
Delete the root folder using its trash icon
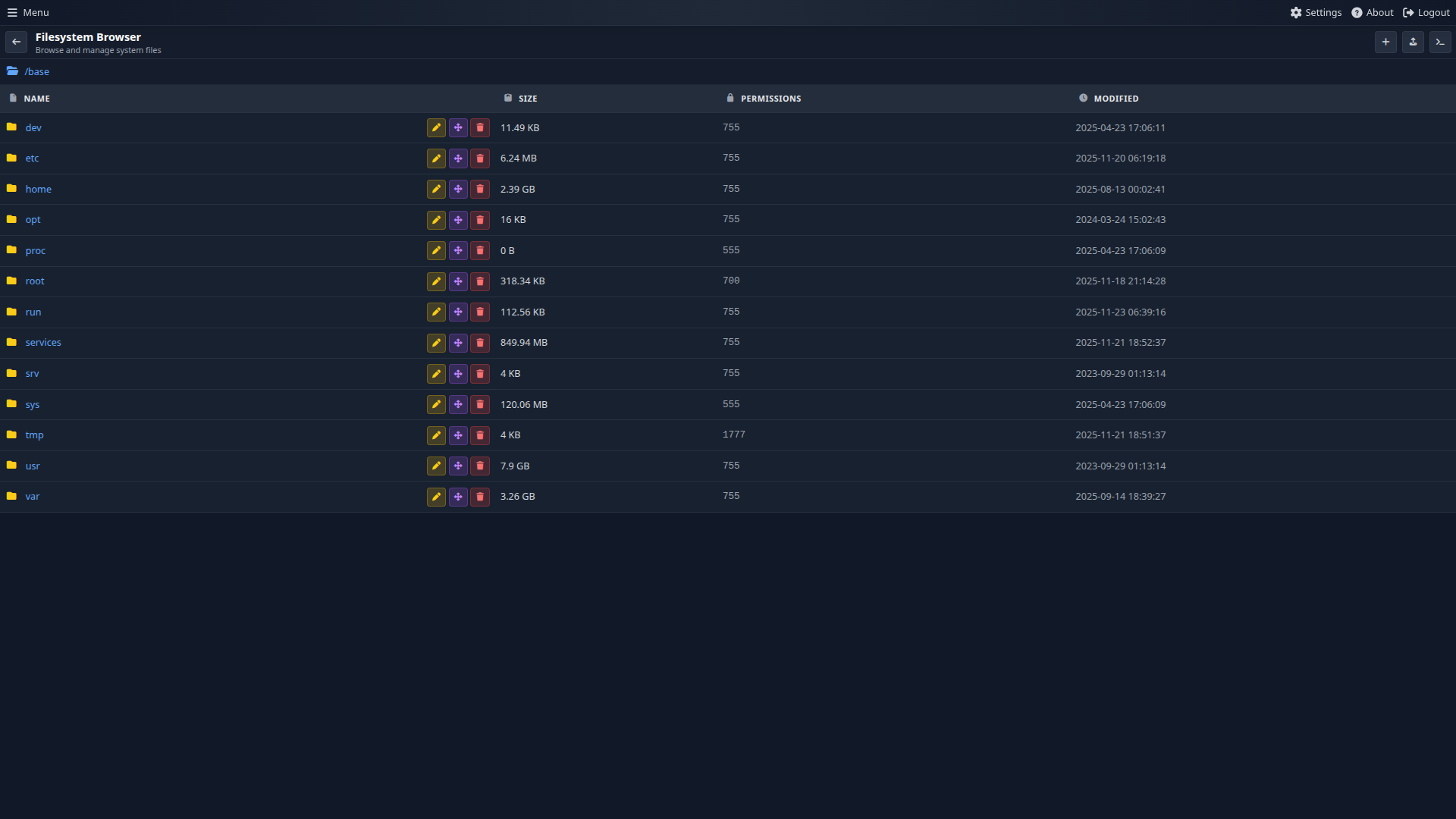pos(480,281)
